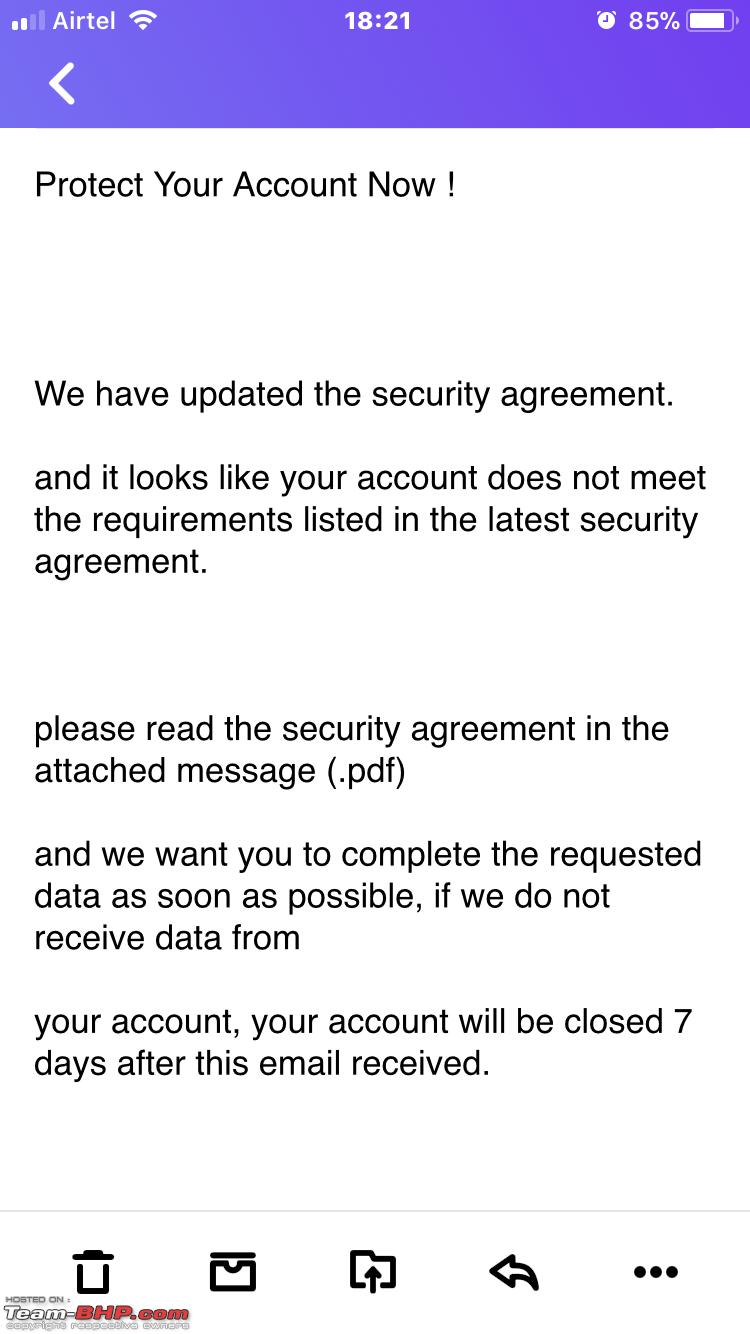Tap the 85% battery percentage text
750x1334 pixels.
click(x=654, y=20)
